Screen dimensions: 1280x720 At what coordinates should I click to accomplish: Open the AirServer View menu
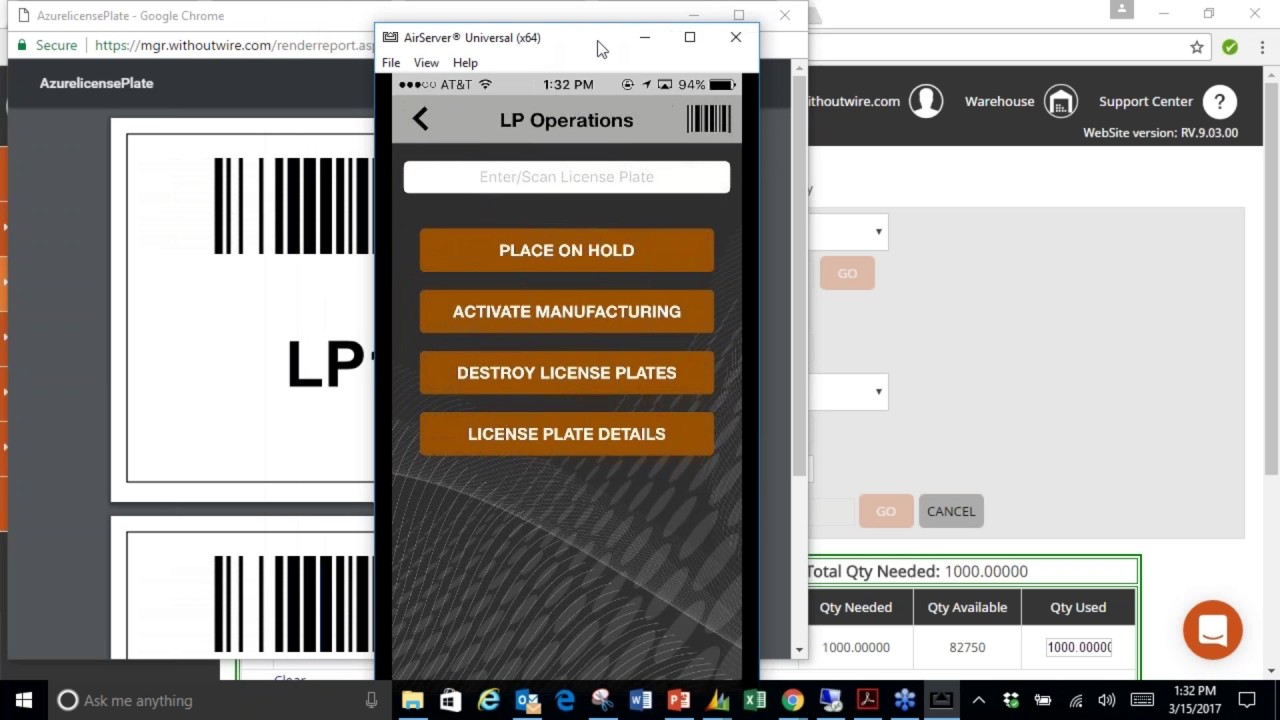426,62
